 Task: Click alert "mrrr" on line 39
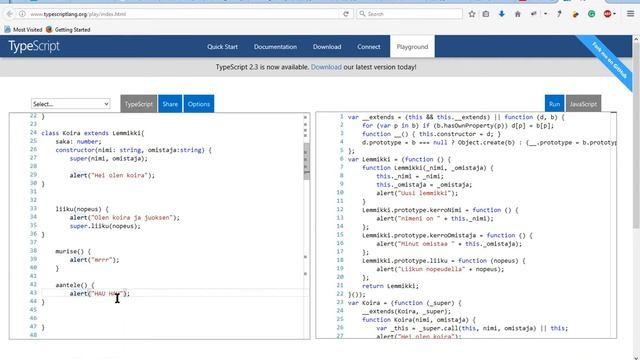pos(94,260)
